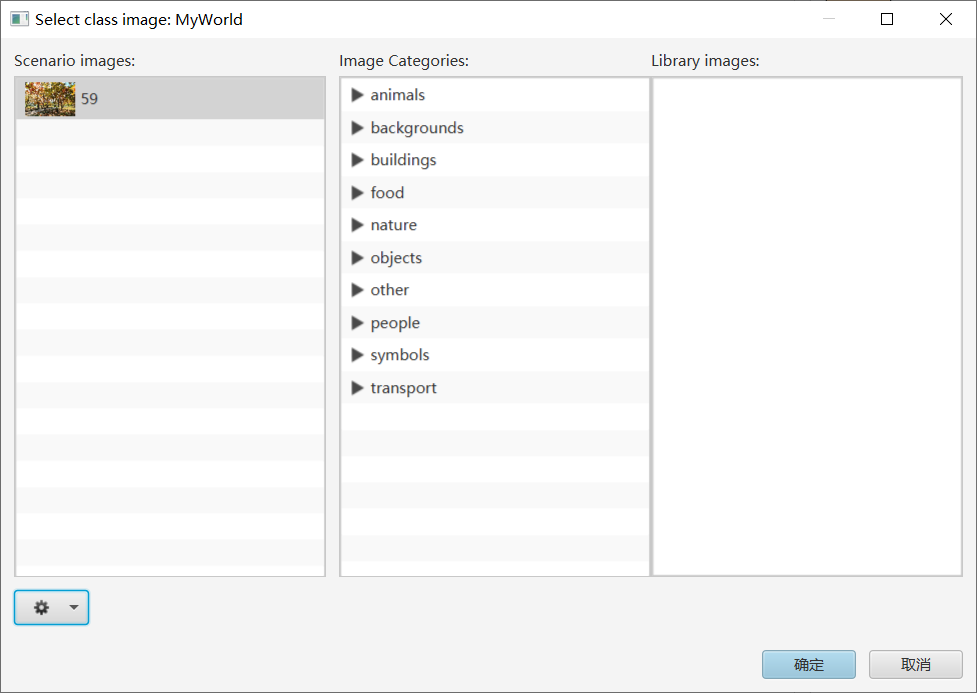
Task: Click the triangle icon next to food
Action: pos(357,193)
